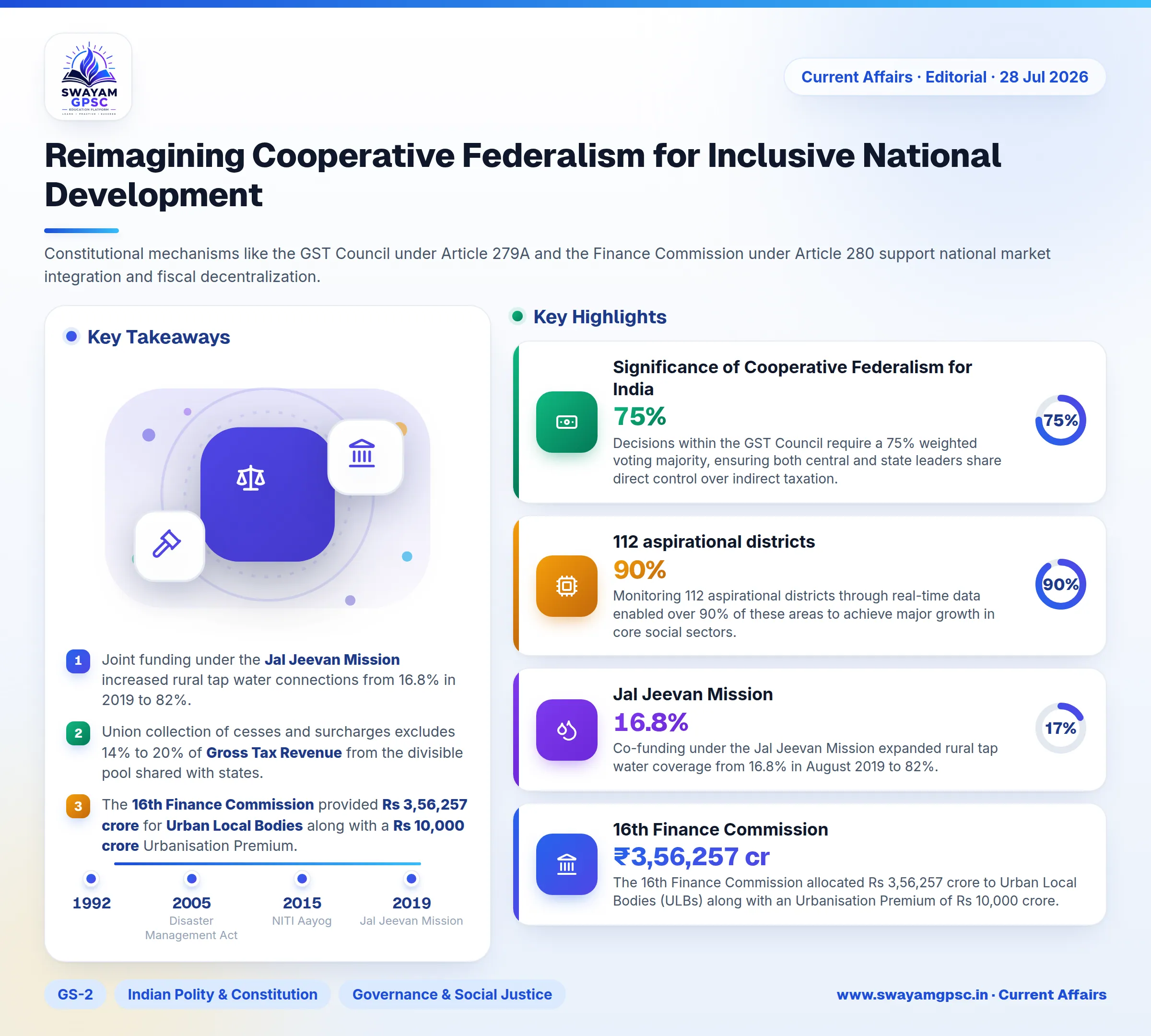Click the 75% progress ring
Viewport: 1151px width, 1036px height.
(1060, 420)
